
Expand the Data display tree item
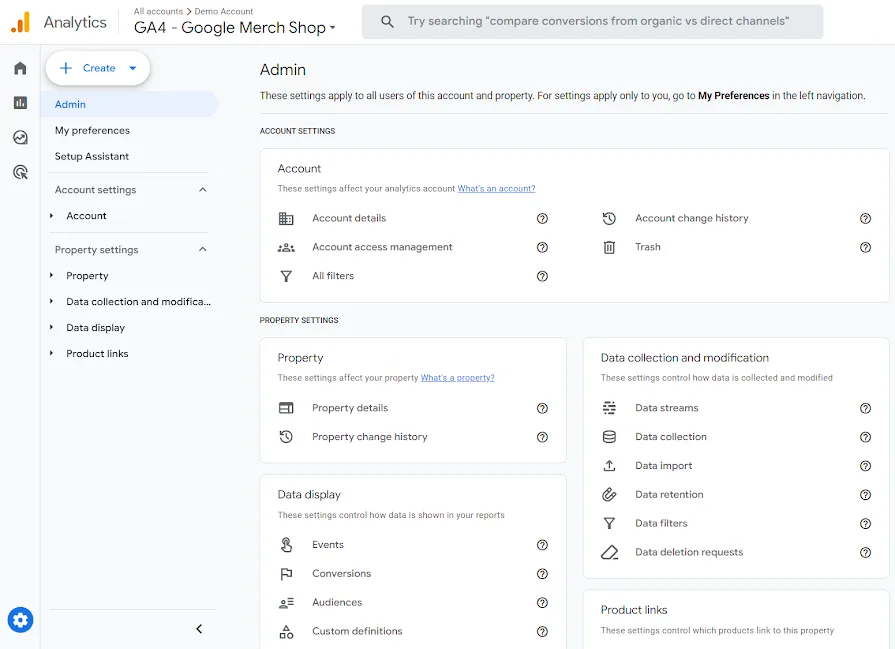tap(52, 328)
